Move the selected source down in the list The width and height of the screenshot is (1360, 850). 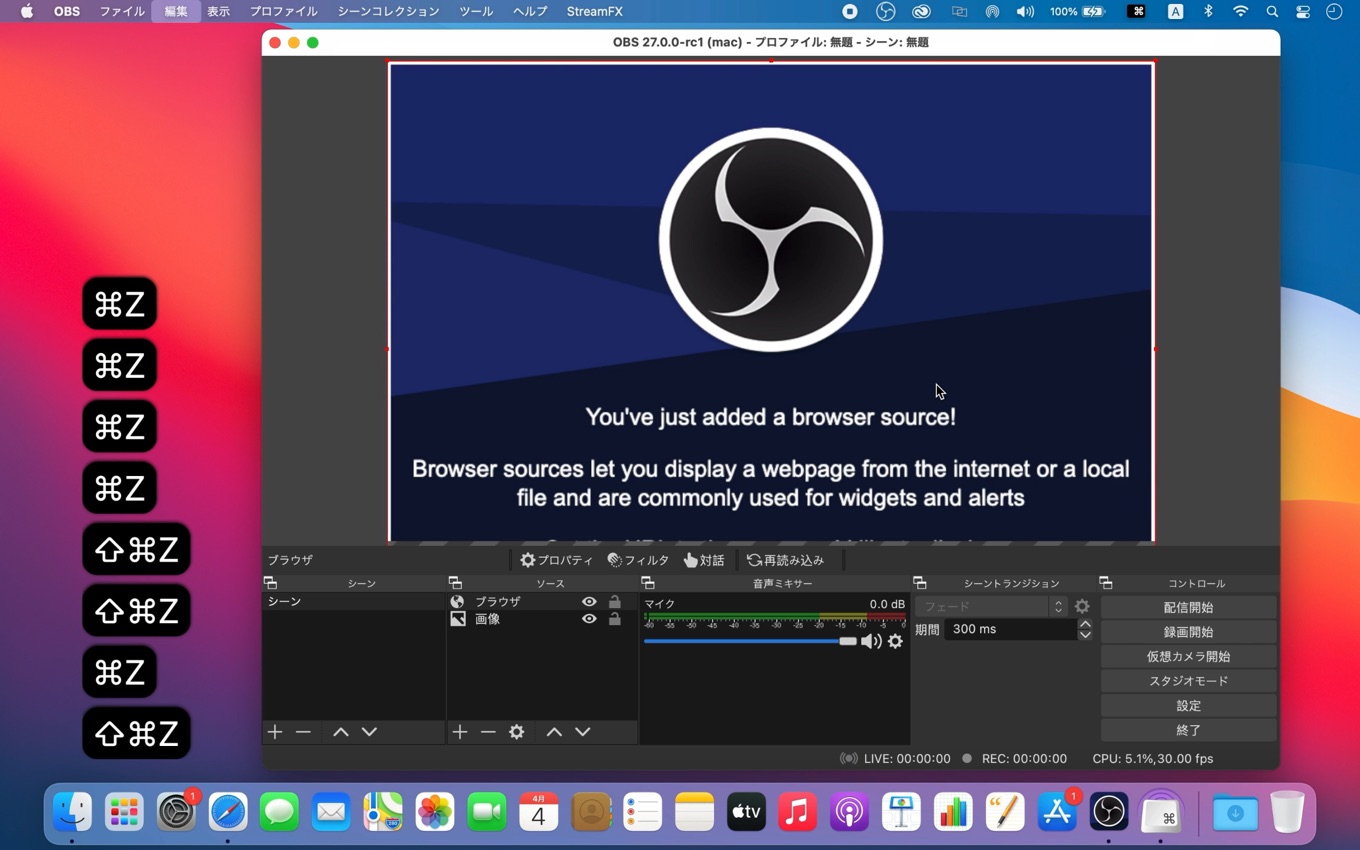(x=583, y=732)
